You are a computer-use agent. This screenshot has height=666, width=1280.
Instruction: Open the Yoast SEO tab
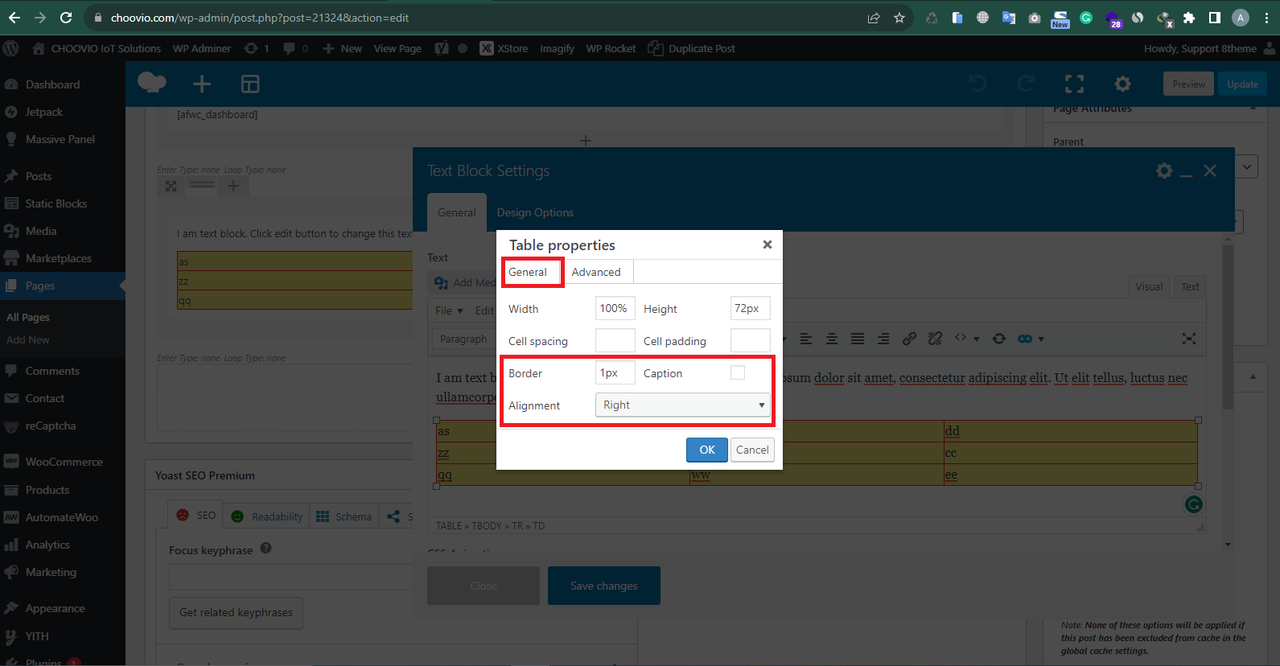(196, 516)
